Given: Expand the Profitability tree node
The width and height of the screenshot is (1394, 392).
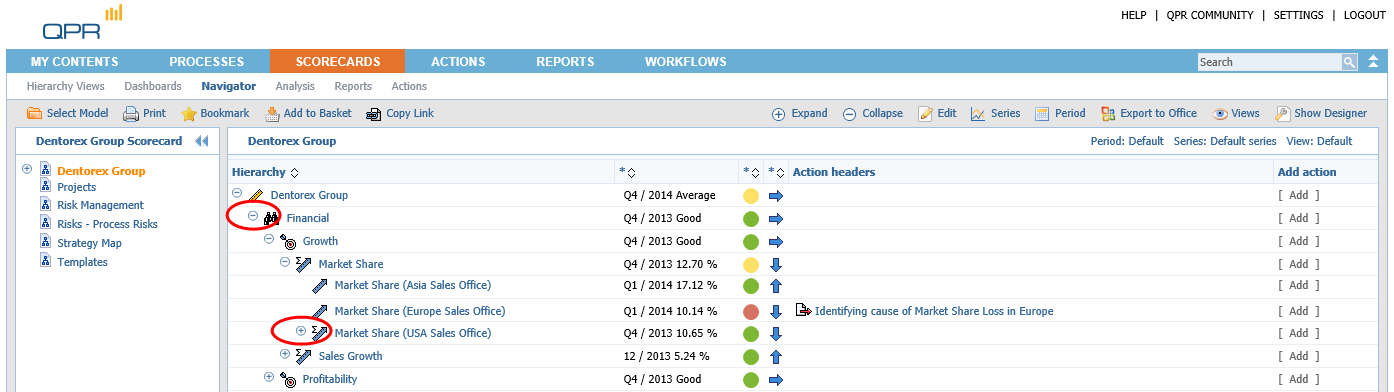Looking at the screenshot, I should [x=269, y=377].
